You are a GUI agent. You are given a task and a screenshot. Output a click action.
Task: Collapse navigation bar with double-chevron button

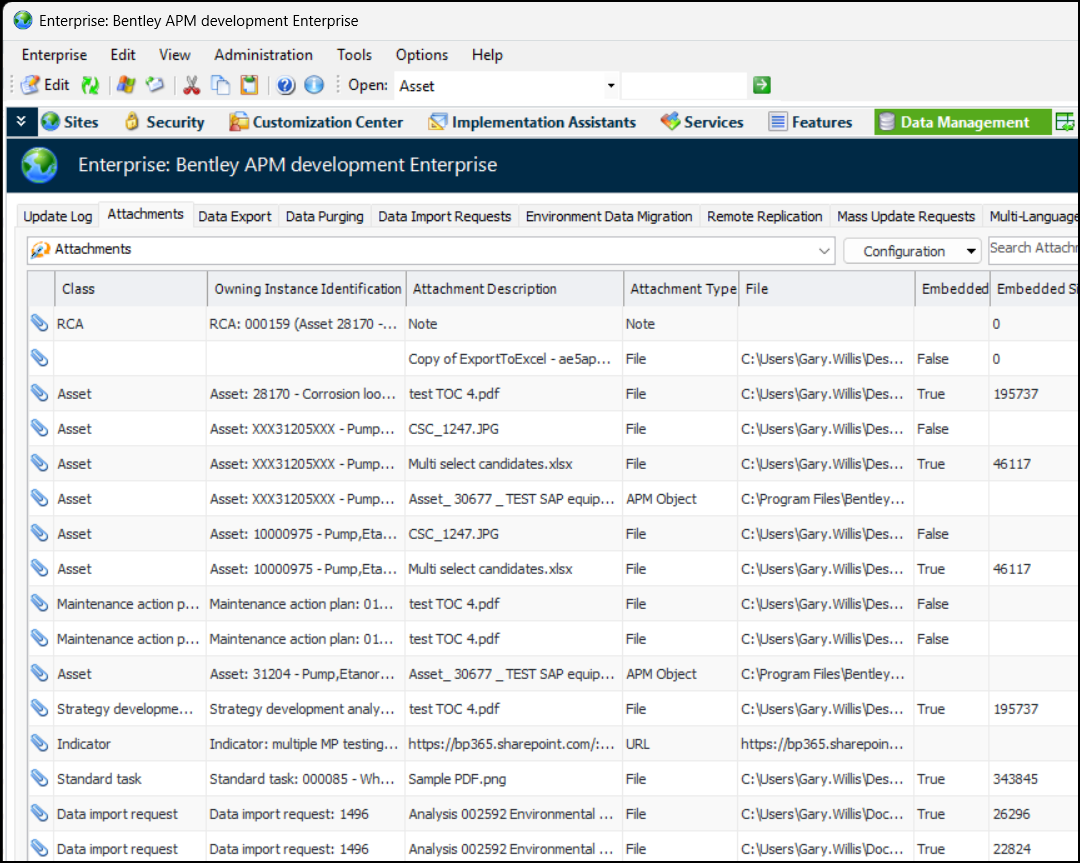21,121
